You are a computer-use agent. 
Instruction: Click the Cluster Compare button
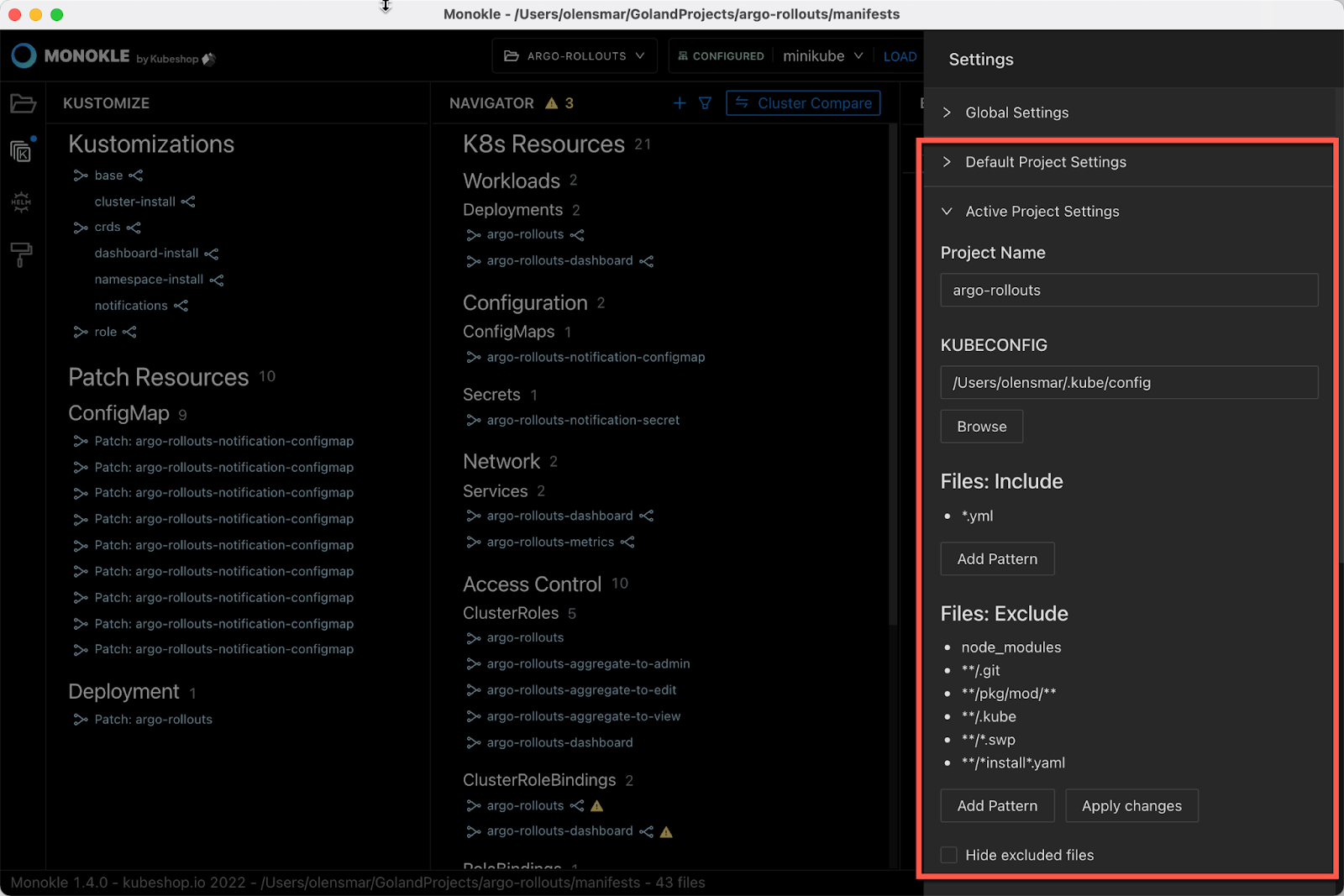[803, 103]
